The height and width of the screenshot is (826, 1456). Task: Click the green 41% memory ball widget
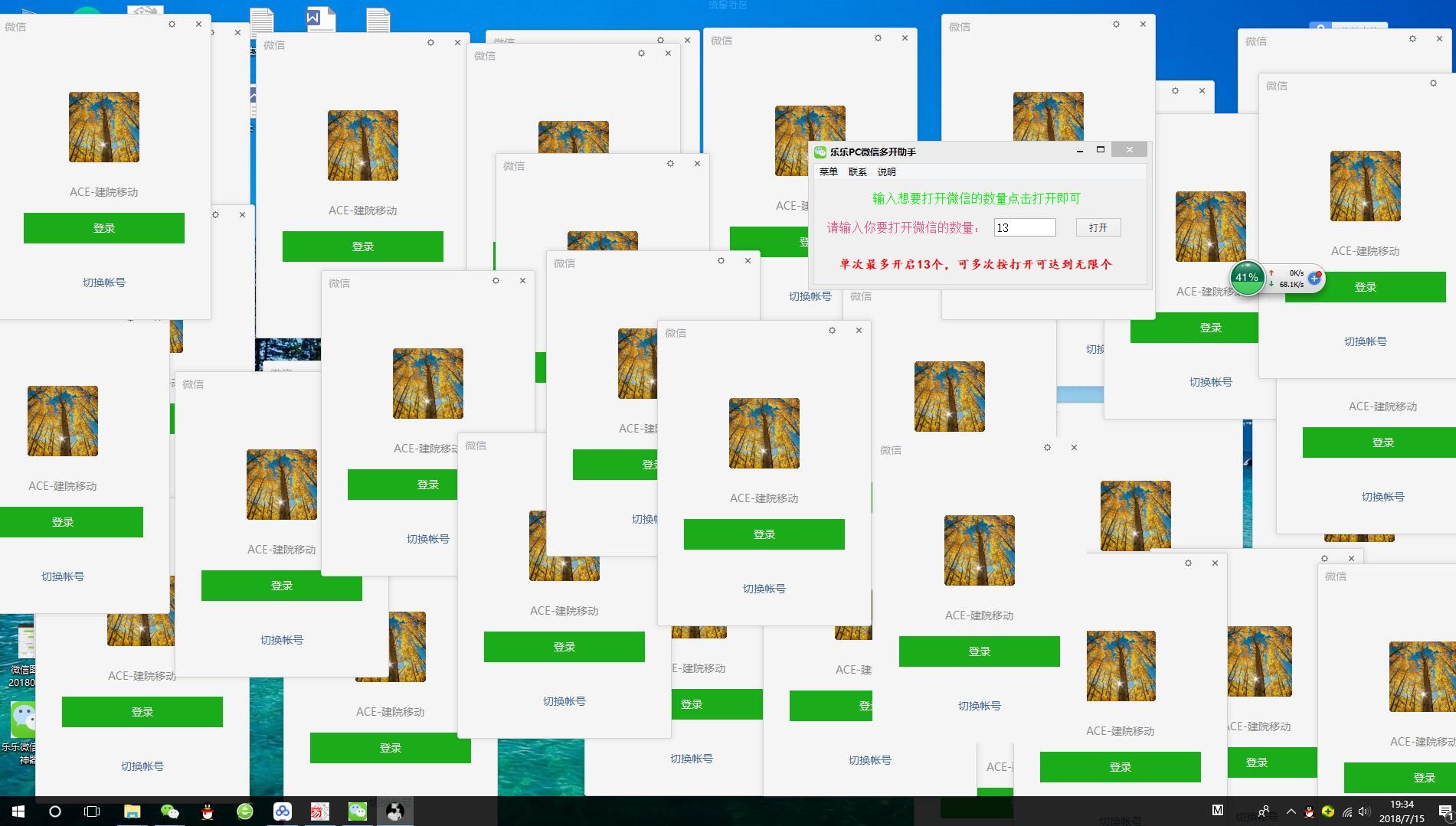(x=1246, y=278)
